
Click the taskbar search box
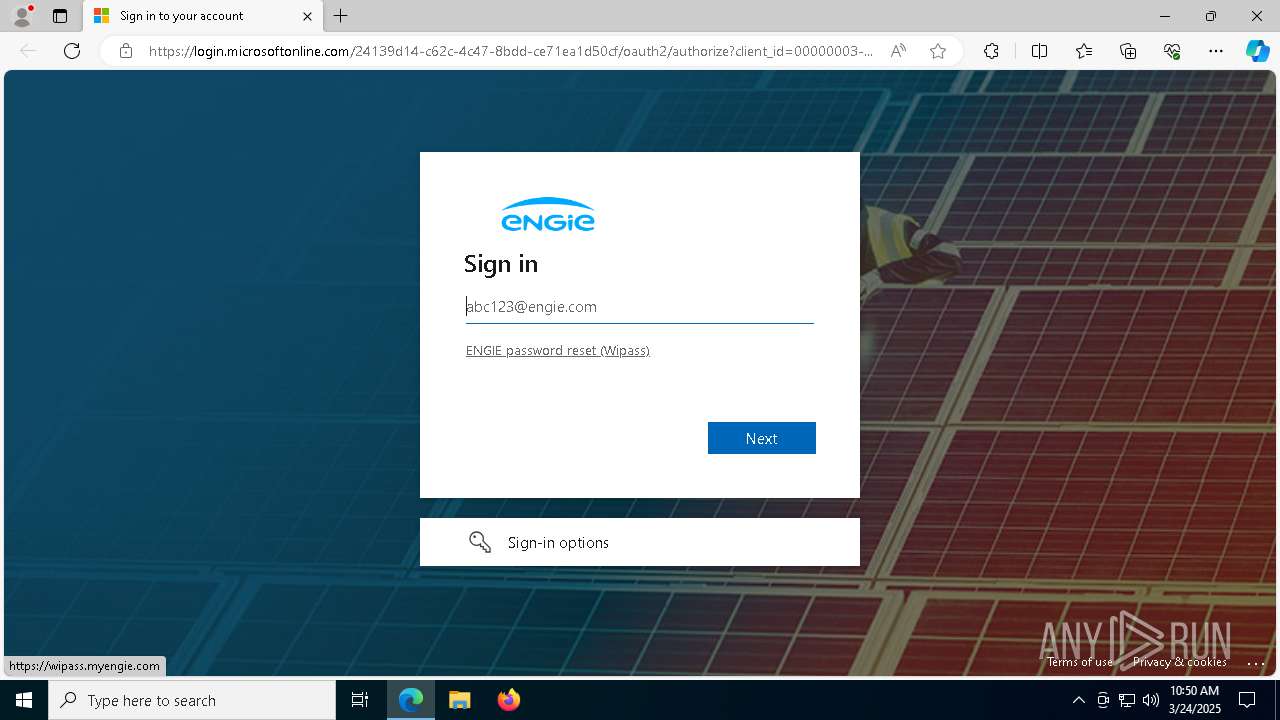(x=192, y=700)
